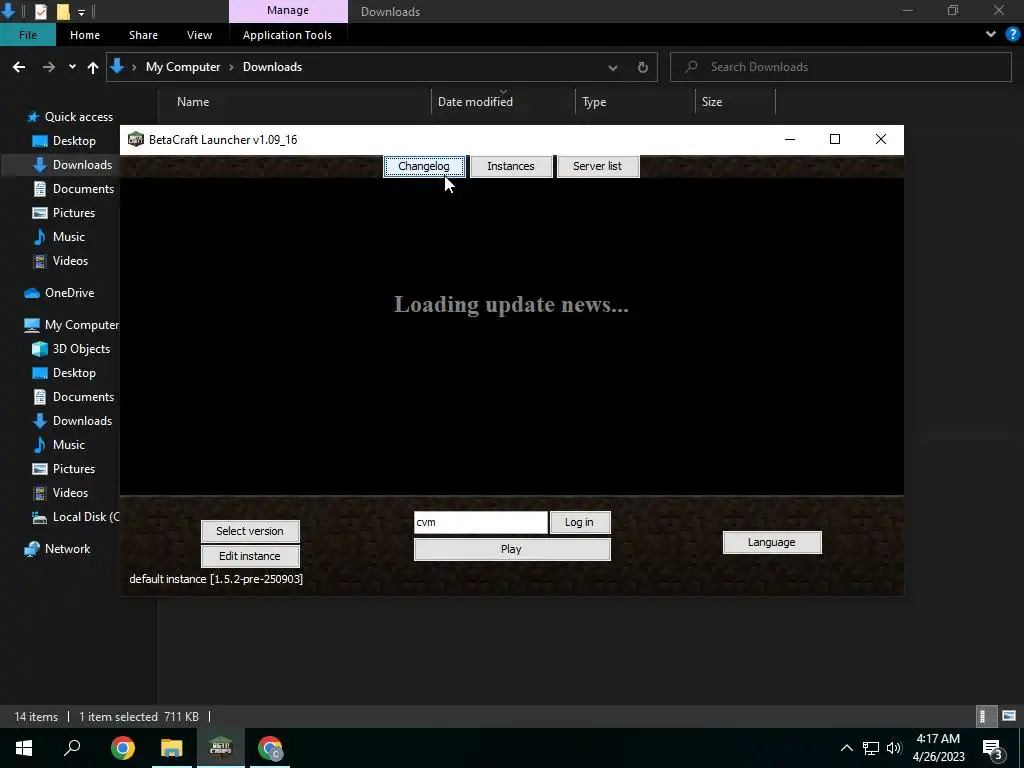Image resolution: width=1024 pixels, height=768 pixels.
Task: Select the Application Tools ribbon tab
Action: (x=287, y=35)
